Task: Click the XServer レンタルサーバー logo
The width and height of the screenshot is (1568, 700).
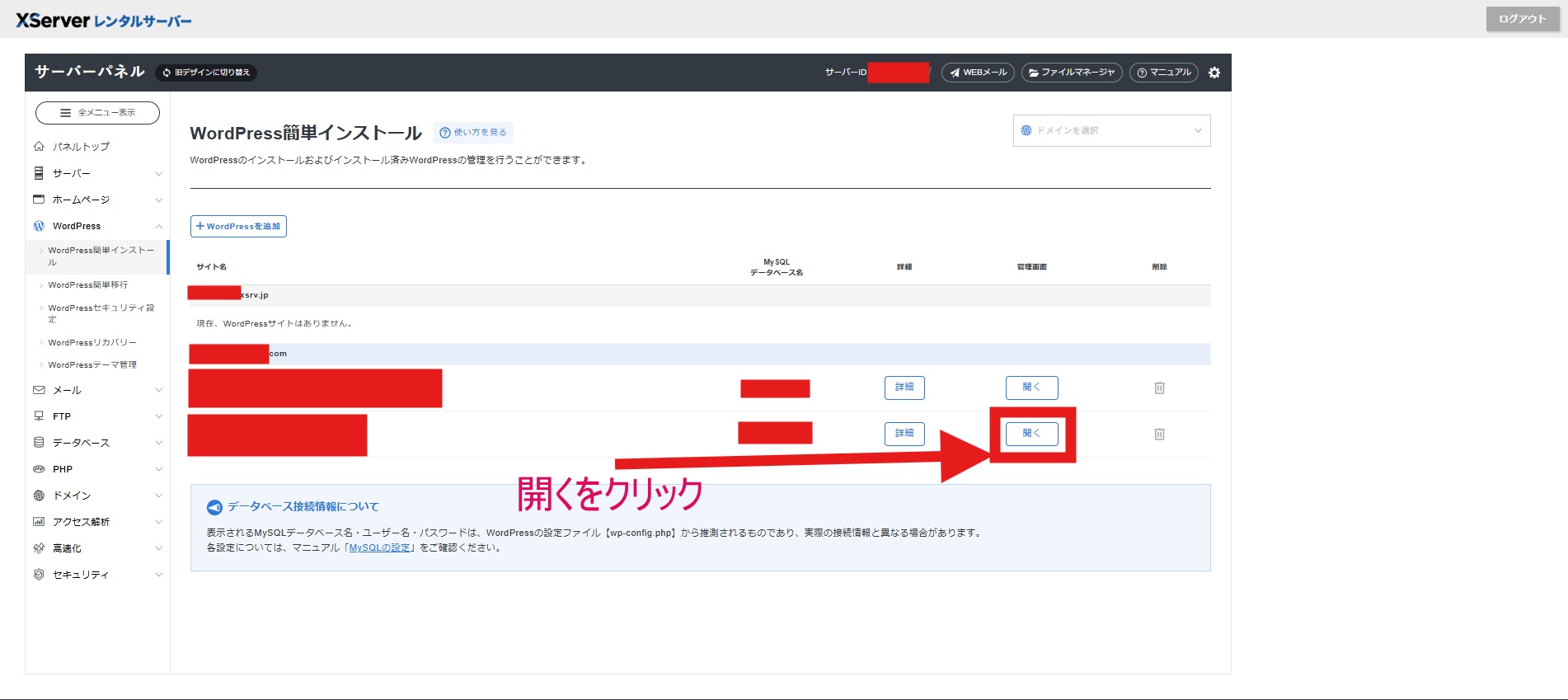Action: tap(104, 20)
